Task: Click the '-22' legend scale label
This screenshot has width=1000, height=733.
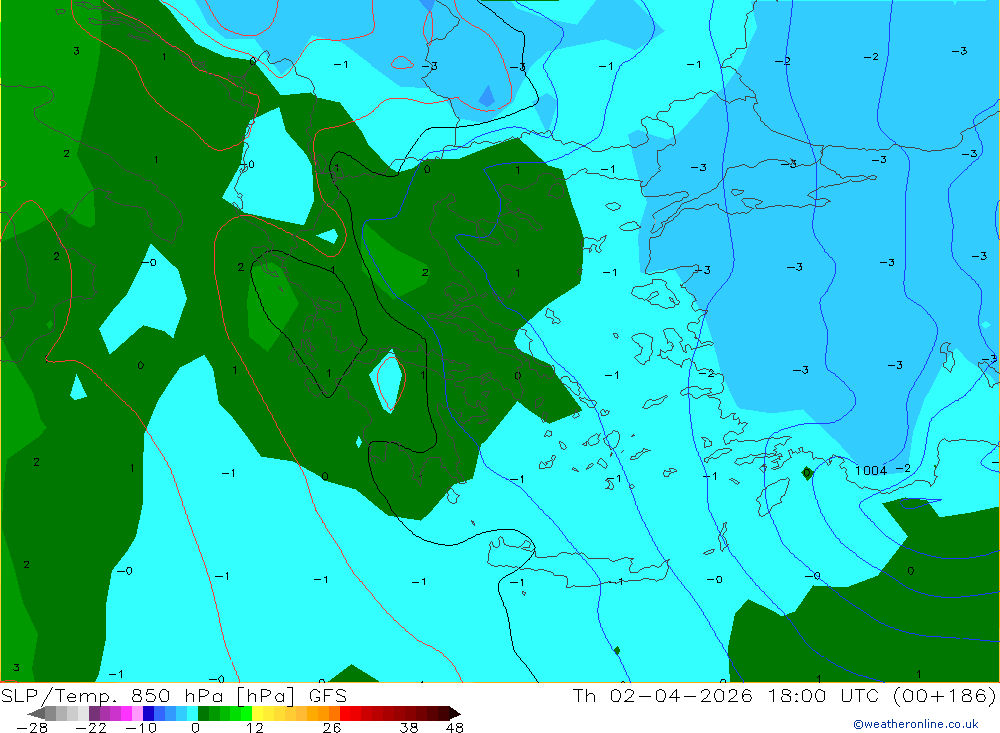Action: (x=91, y=728)
